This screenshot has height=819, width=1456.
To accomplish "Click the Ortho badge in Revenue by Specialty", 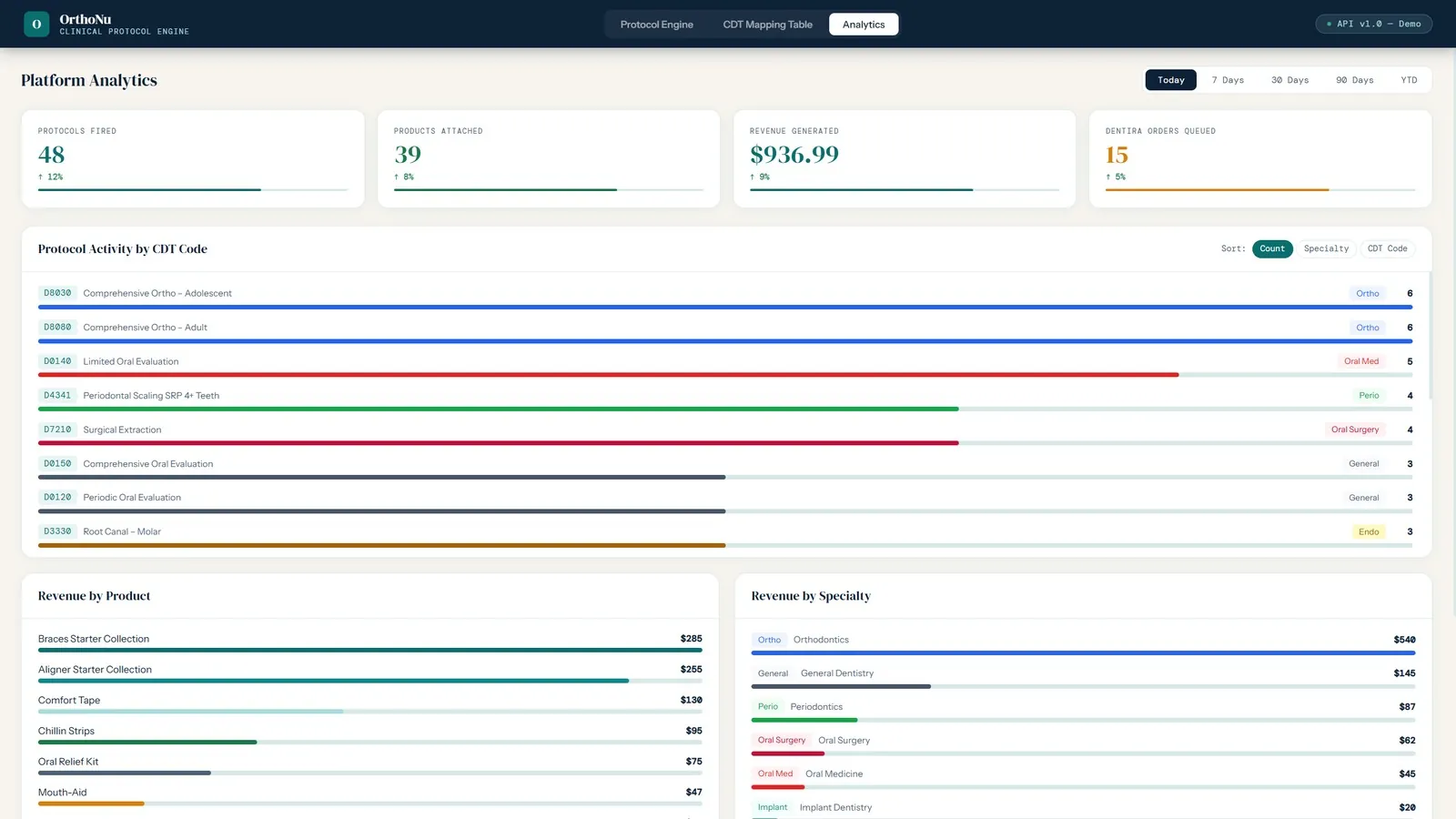I will 769,640.
